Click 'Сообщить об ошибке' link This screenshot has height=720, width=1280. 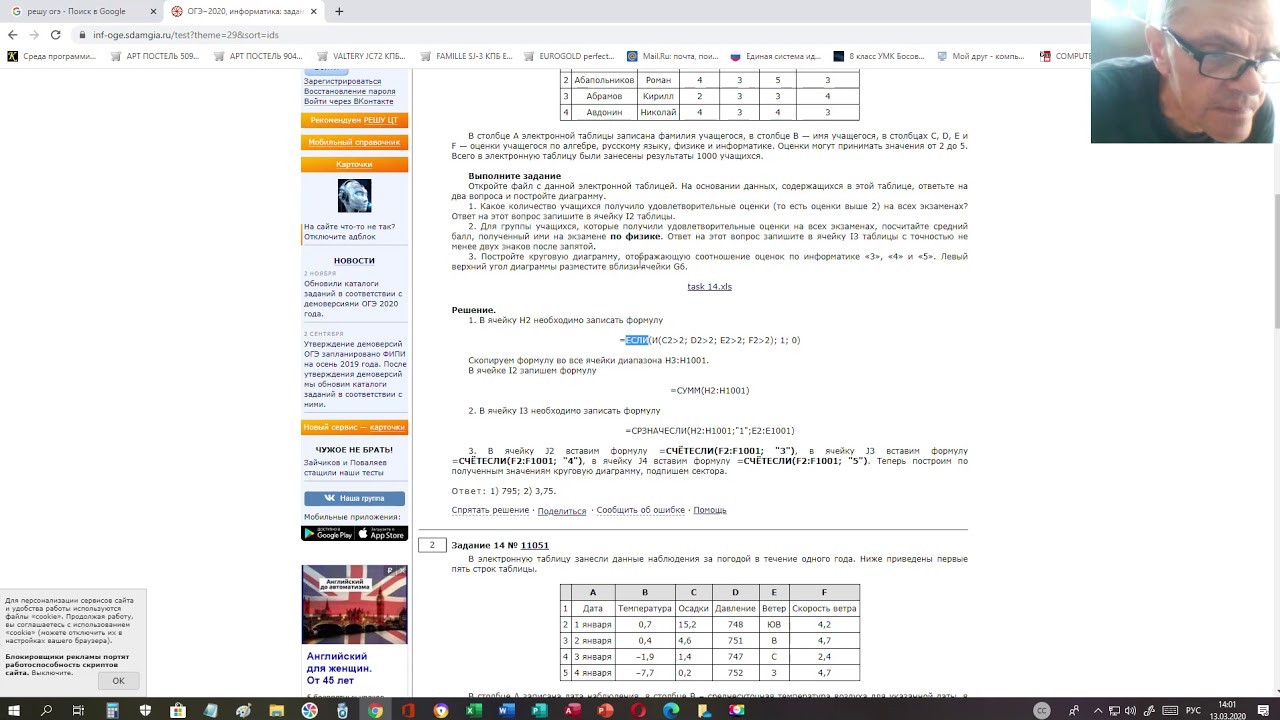641,510
